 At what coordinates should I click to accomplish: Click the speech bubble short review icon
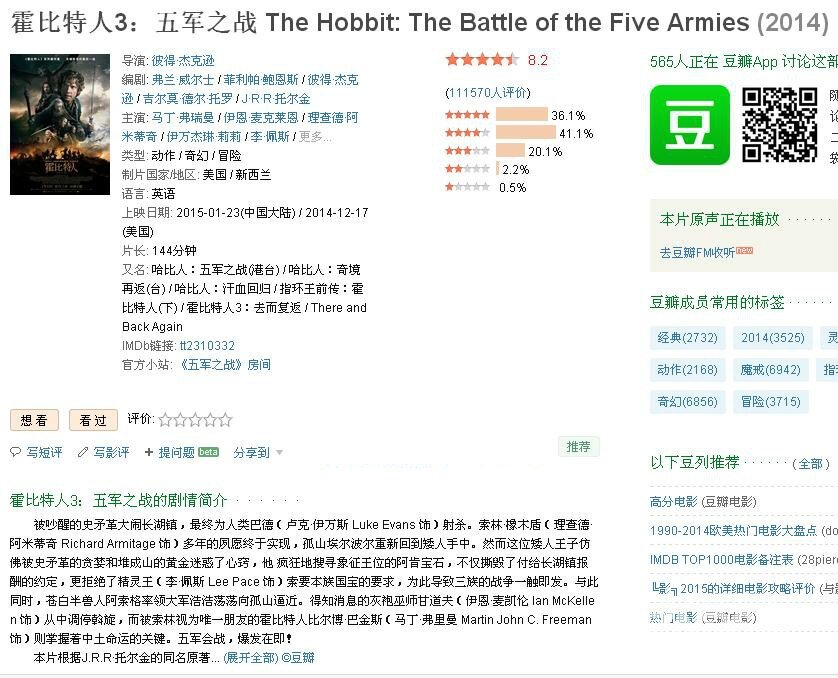click(16, 452)
